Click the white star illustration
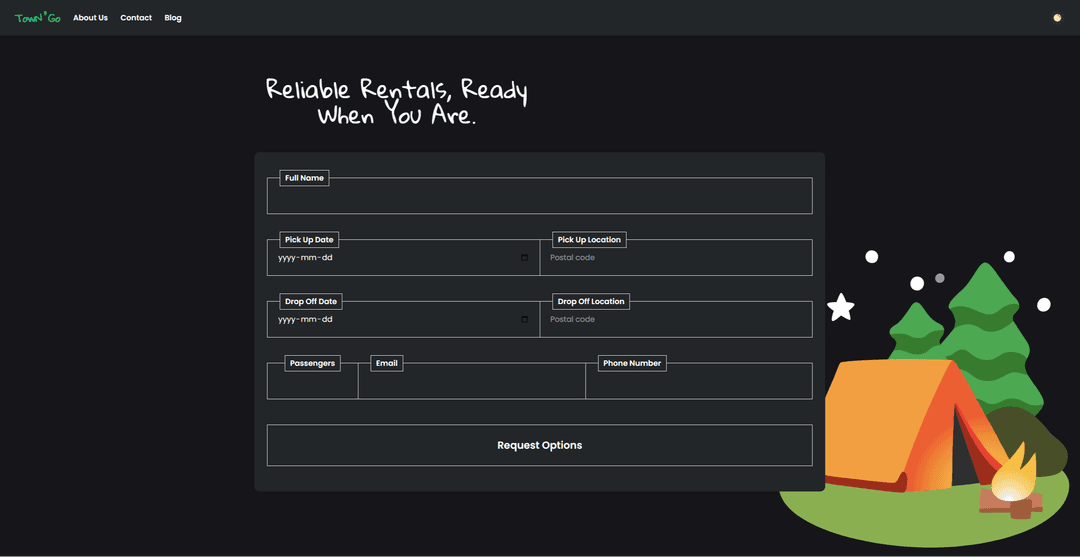The width and height of the screenshot is (1080, 557). [x=841, y=307]
